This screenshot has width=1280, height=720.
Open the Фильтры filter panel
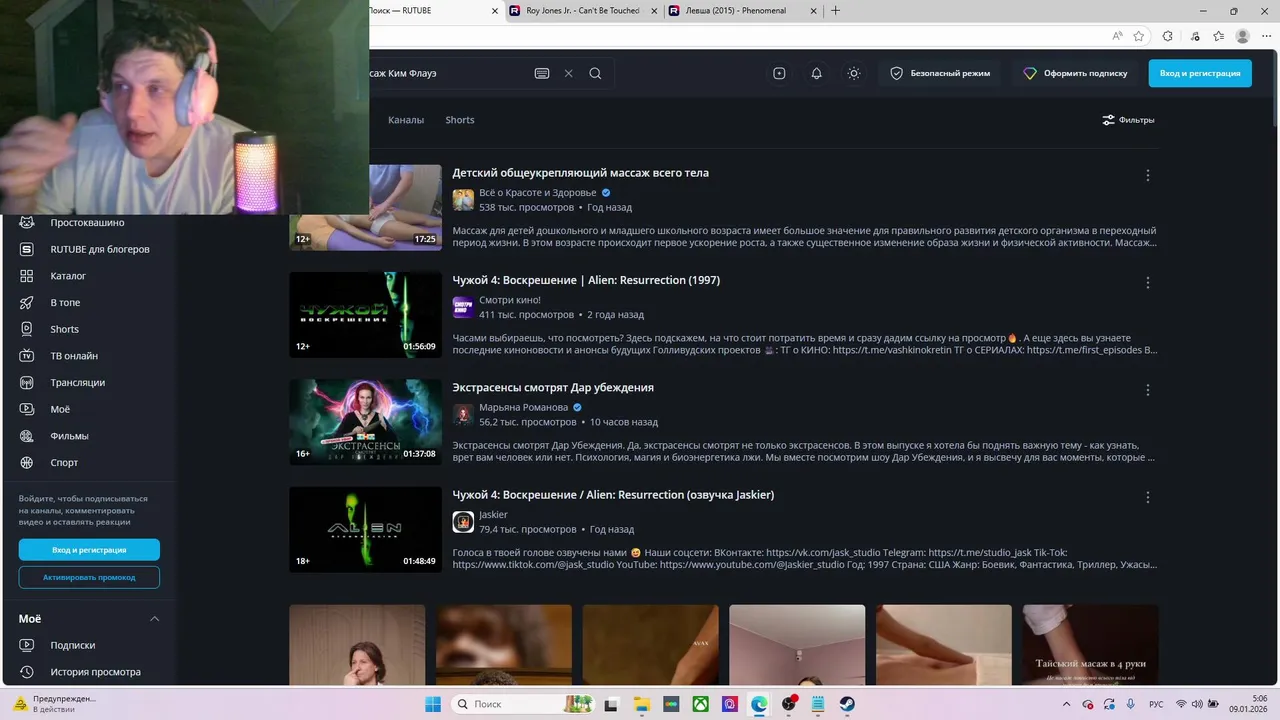(x=1128, y=120)
